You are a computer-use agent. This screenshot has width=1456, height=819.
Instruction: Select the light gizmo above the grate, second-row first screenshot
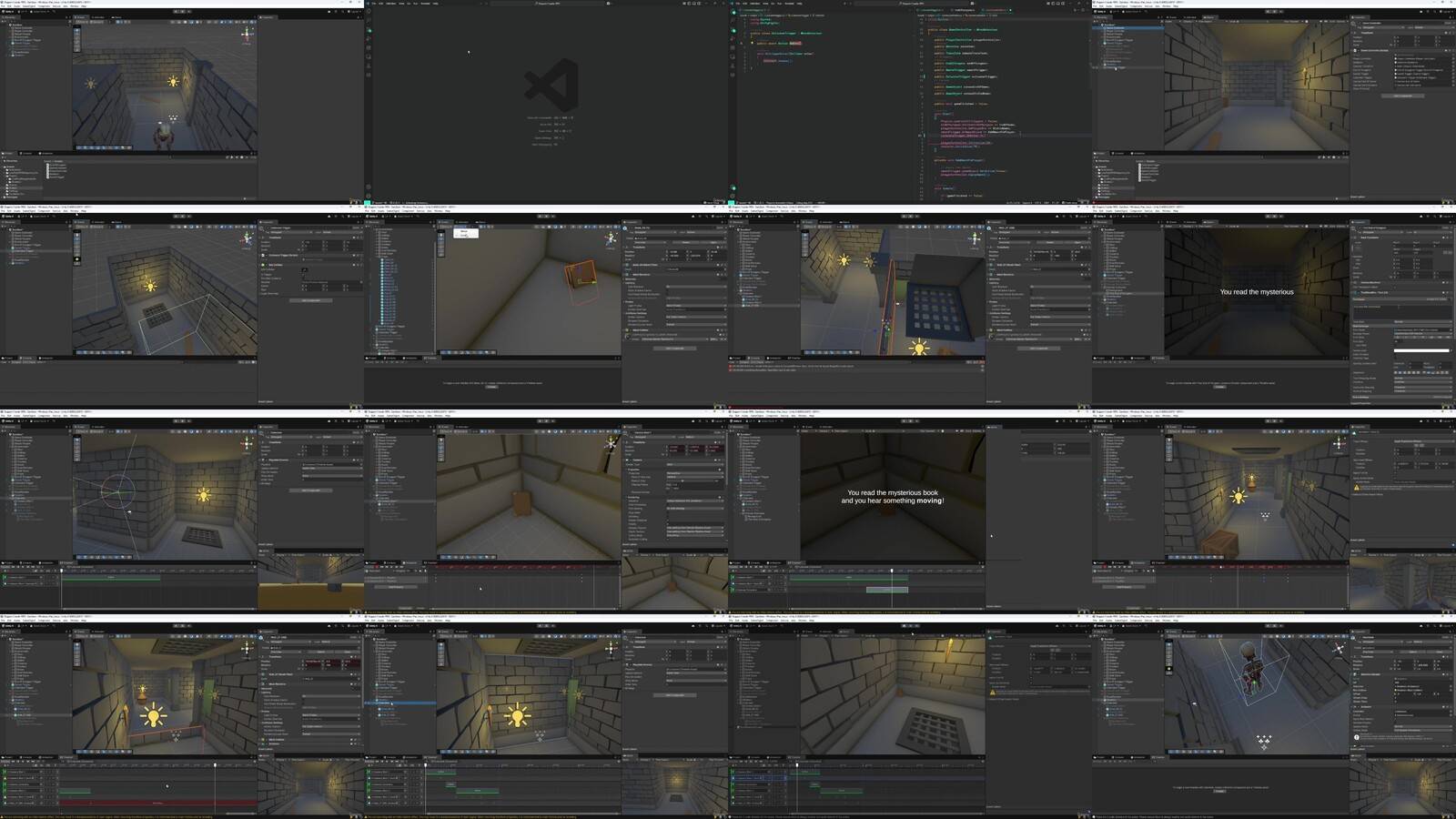click(151, 286)
